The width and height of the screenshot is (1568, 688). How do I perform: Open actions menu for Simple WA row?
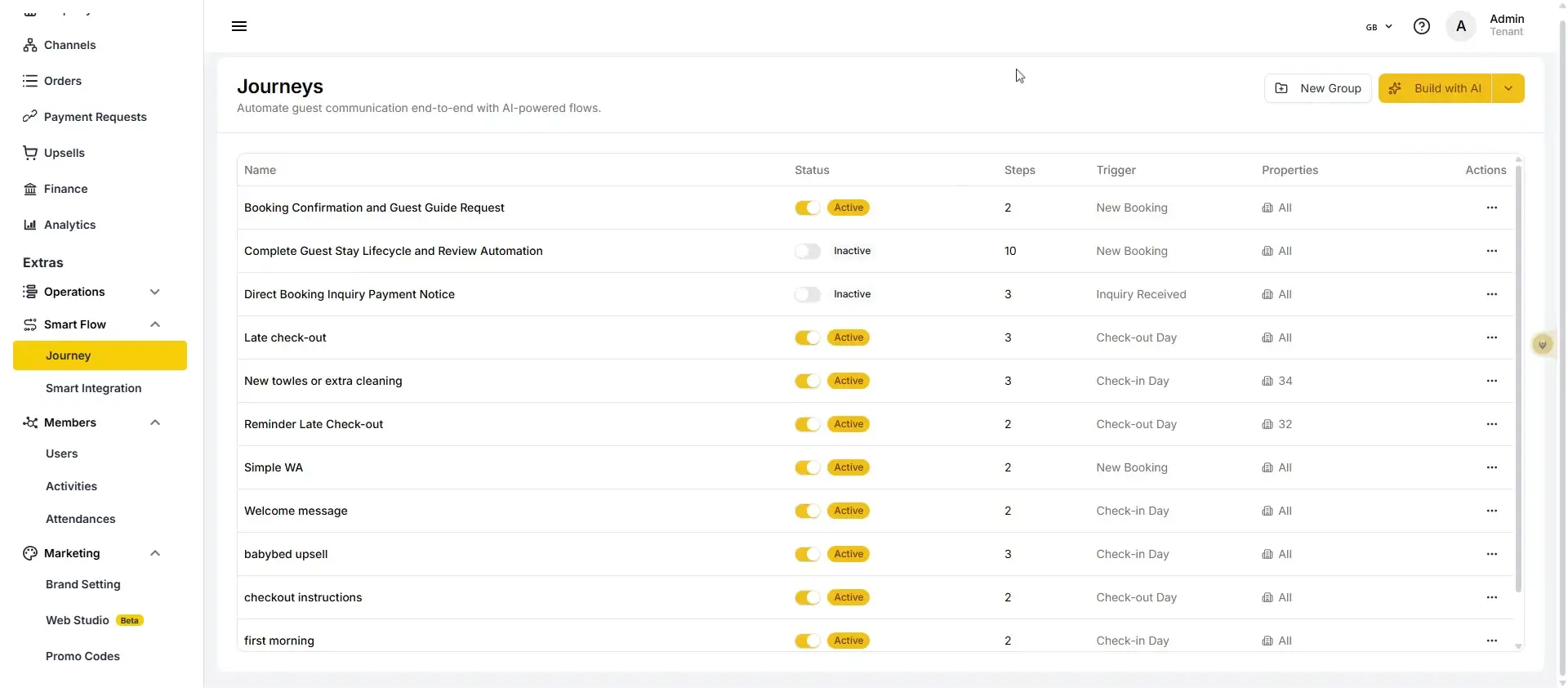pyautogui.click(x=1492, y=467)
